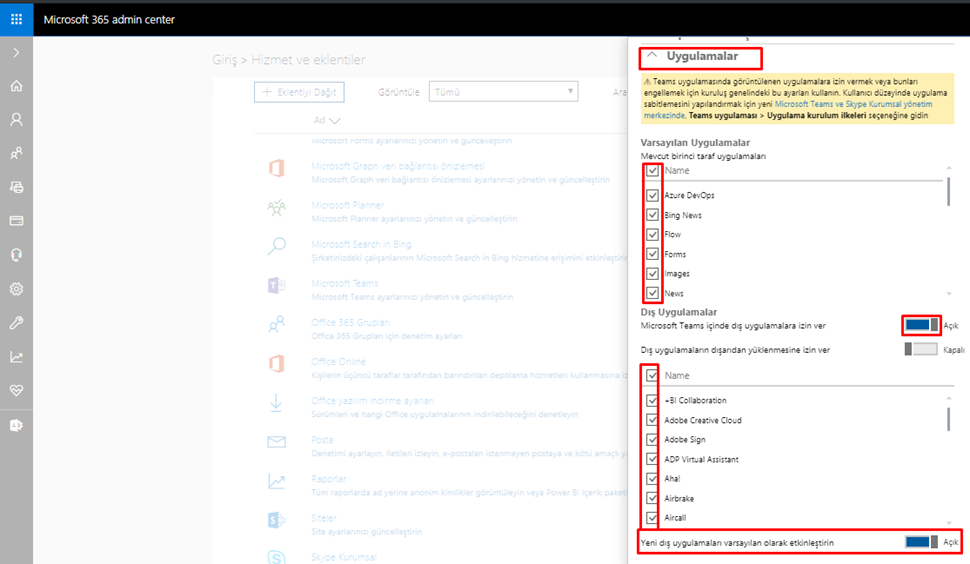Open Microsoft Search in Bing link
970x564 pixels.
(x=361, y=244)
